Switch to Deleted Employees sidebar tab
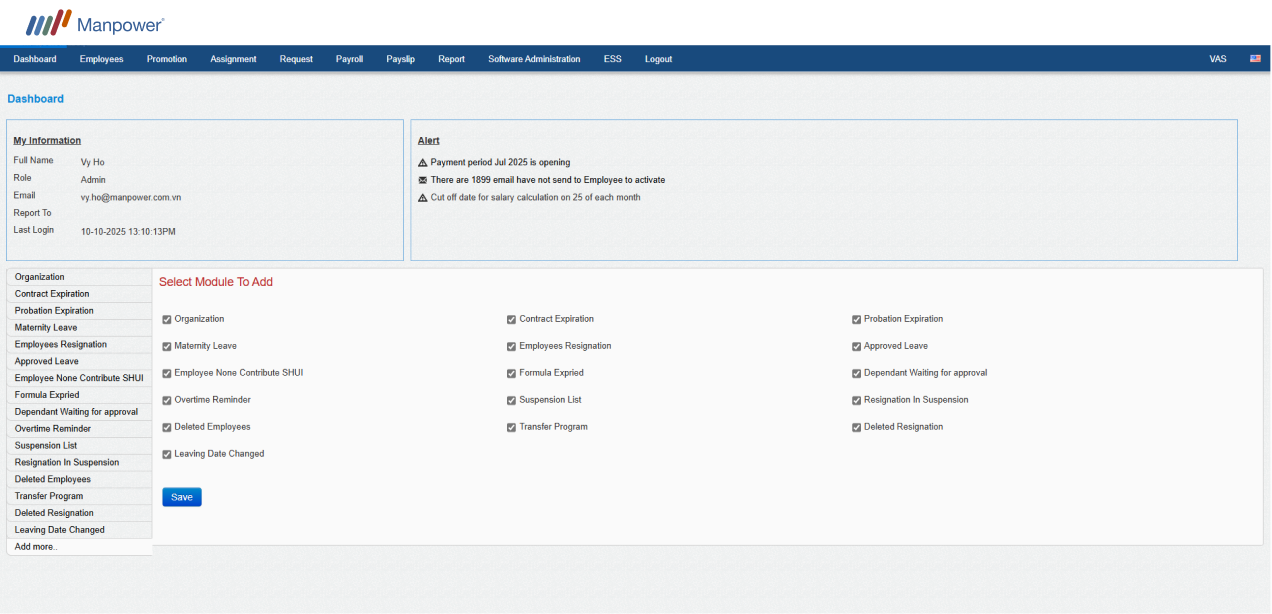This screenshot has height=614, width=1272. click(x=79, y=480)
